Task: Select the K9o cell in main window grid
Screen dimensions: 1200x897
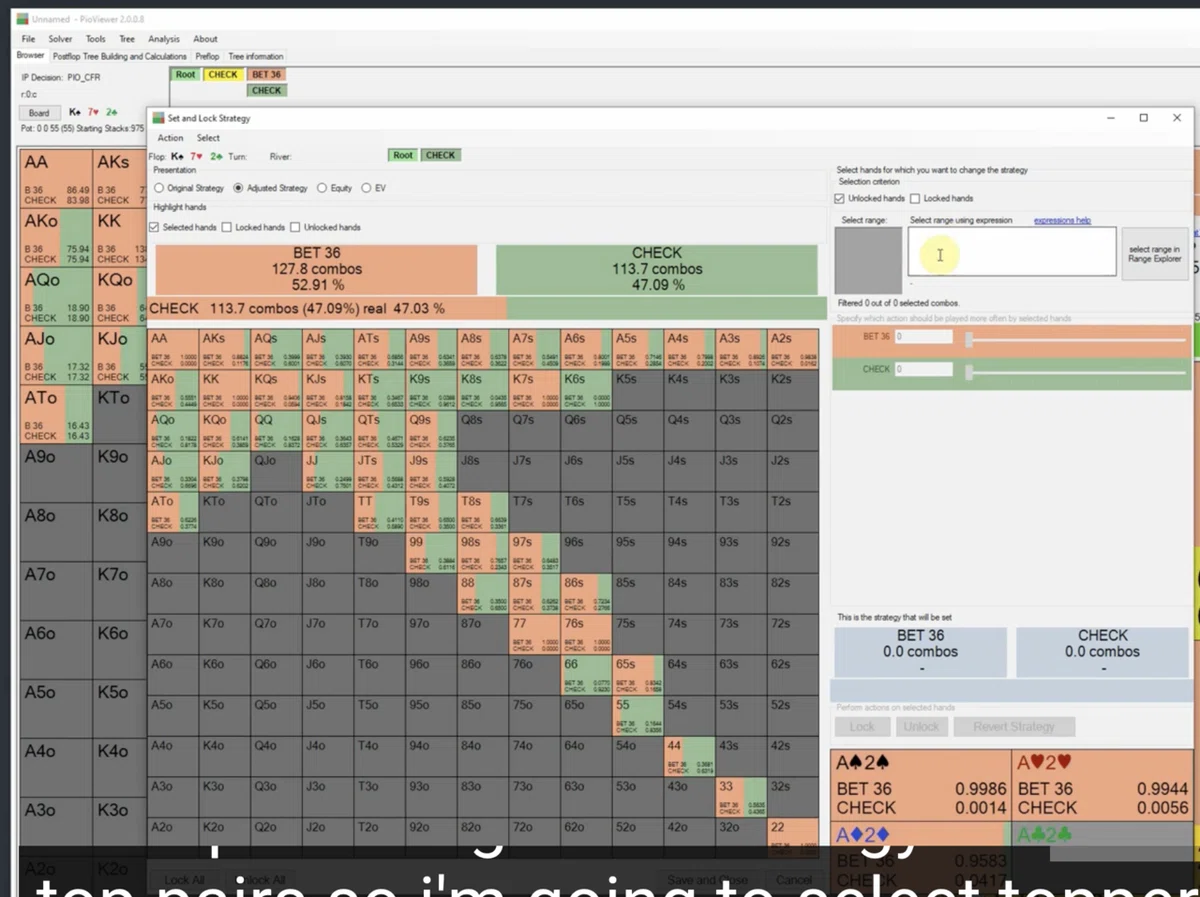Action: pos(120,474)
